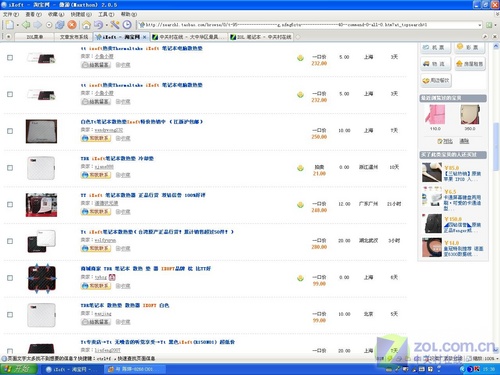500x375 pixels.
Task: Open the history clock toolbar icon
Action: (x=127, y=25)
